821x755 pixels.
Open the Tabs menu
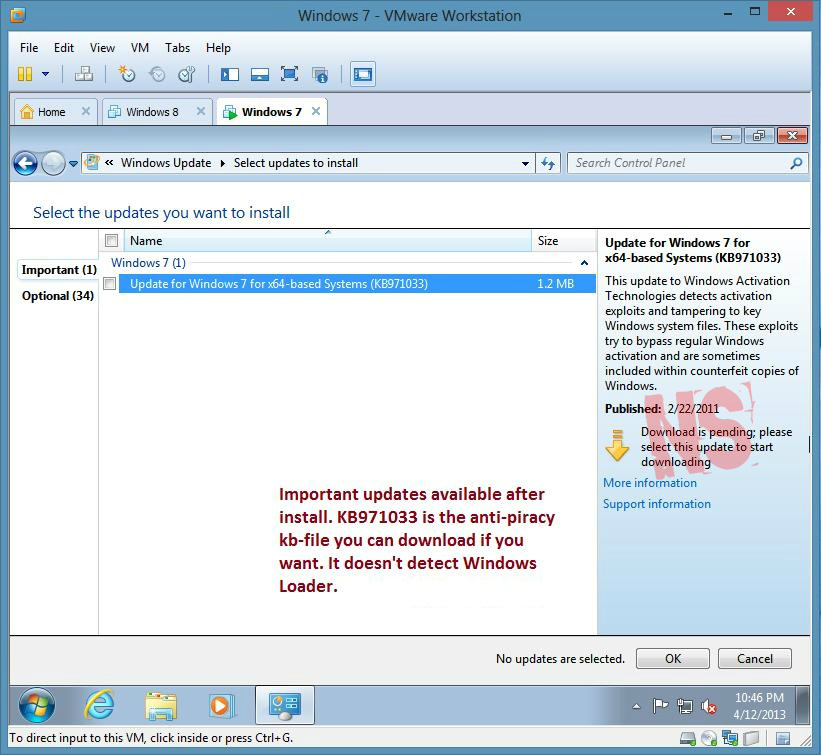tap(177, 48)
